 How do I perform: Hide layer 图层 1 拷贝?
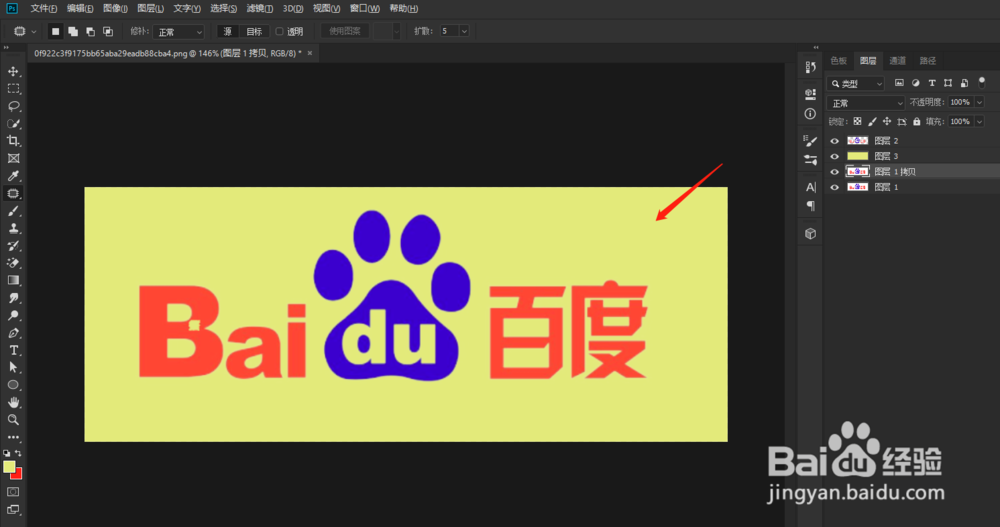835,172
